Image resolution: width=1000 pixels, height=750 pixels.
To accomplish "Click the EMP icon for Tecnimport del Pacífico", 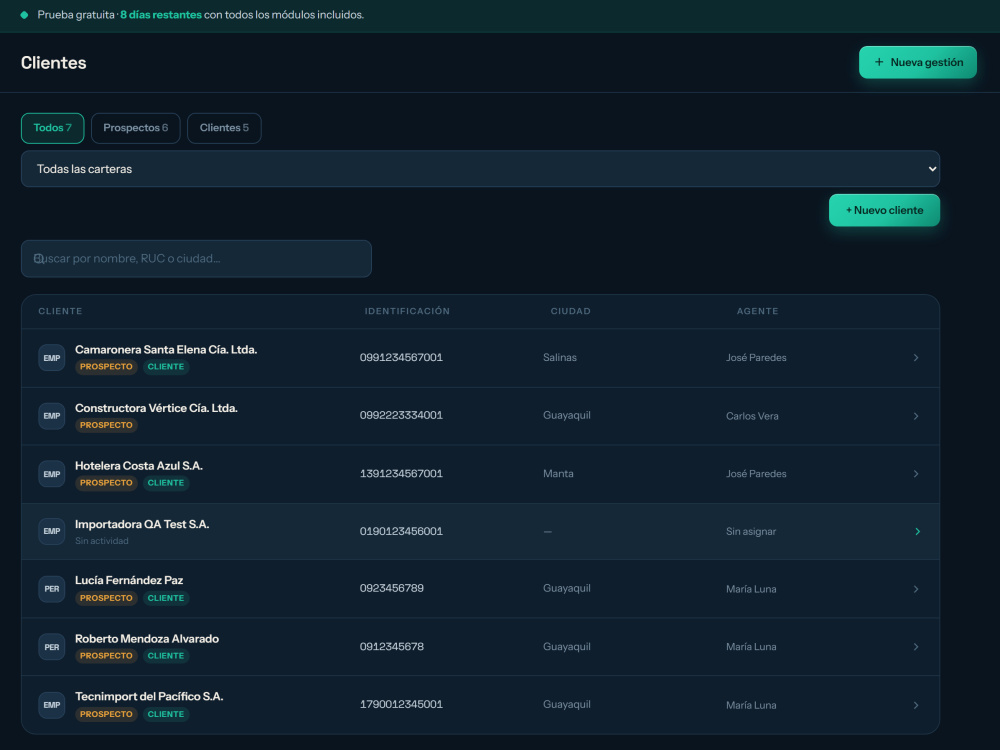I will click(x=52, y=705).
